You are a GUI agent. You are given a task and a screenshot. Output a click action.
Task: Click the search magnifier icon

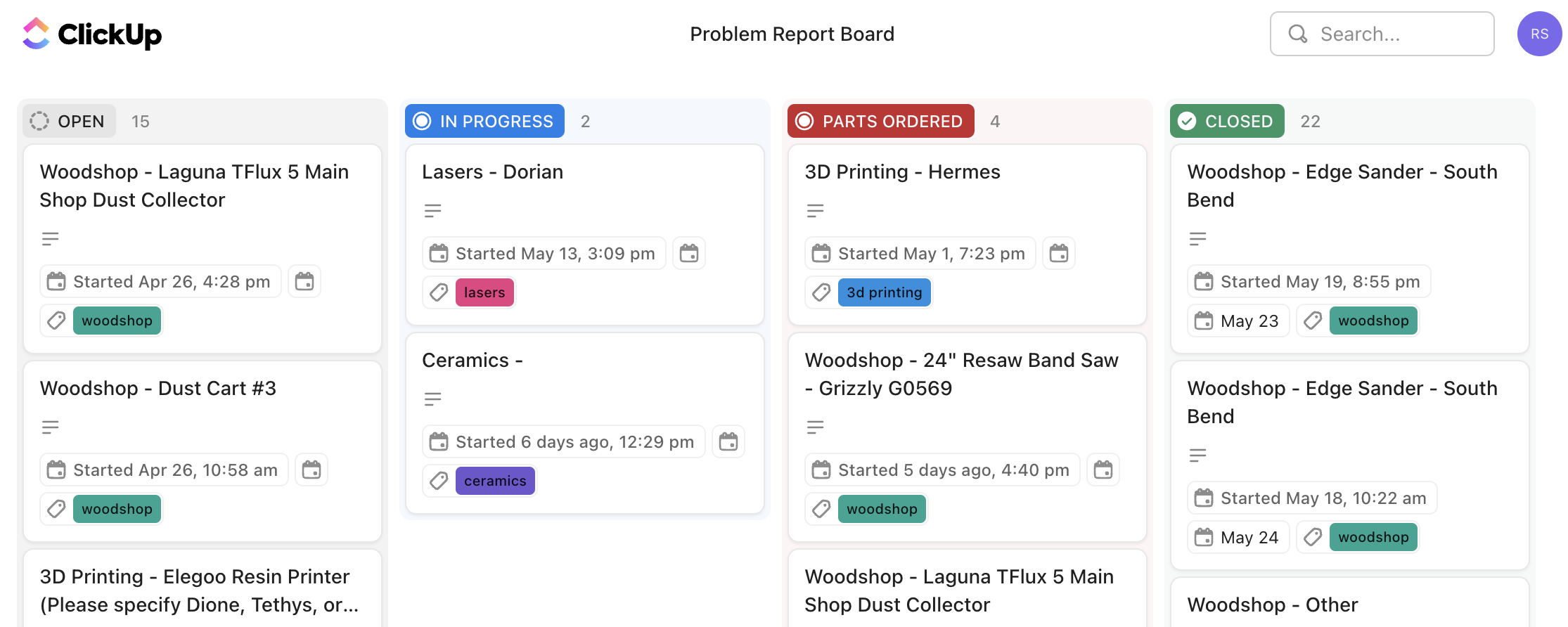coord(1297,34)
